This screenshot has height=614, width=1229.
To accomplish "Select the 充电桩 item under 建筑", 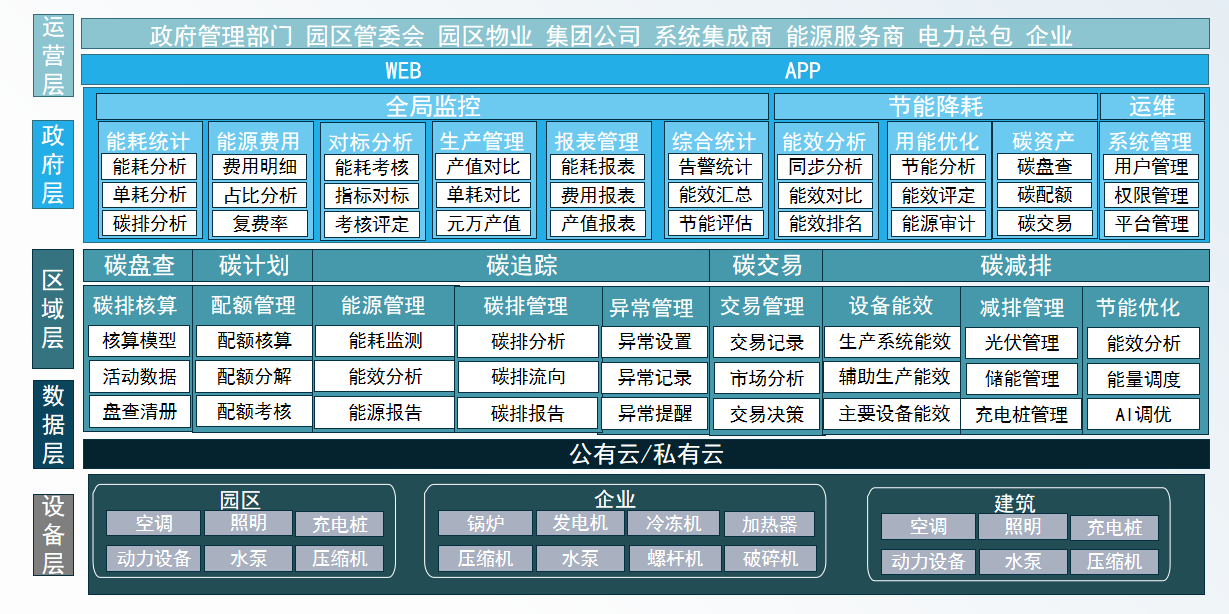I will click(1113, 528).
